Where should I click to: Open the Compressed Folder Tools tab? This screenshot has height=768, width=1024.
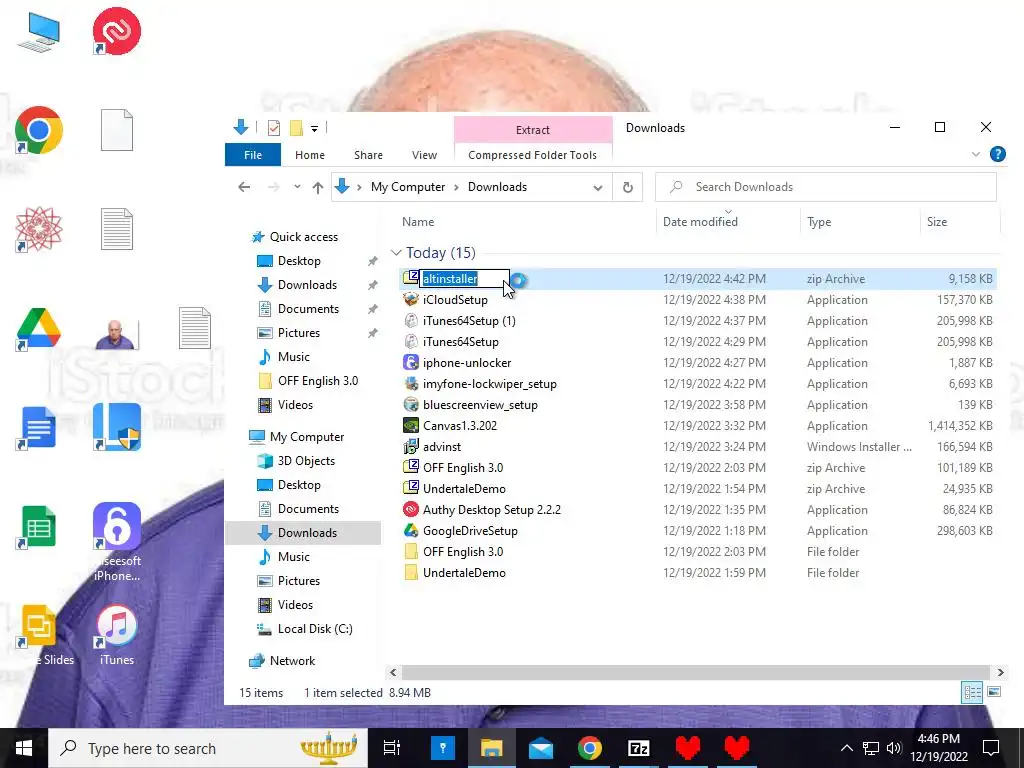pos(532,155)
